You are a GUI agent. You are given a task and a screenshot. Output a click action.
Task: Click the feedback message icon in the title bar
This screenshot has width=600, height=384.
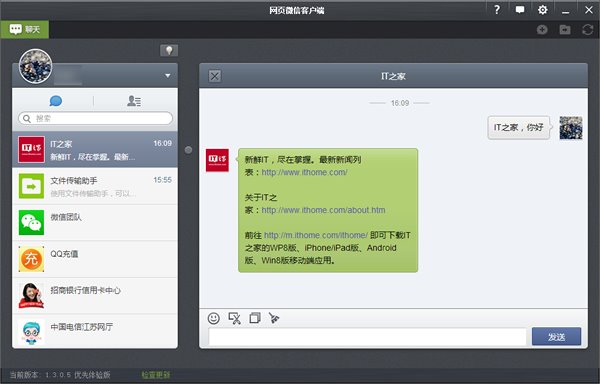[520, 10]
